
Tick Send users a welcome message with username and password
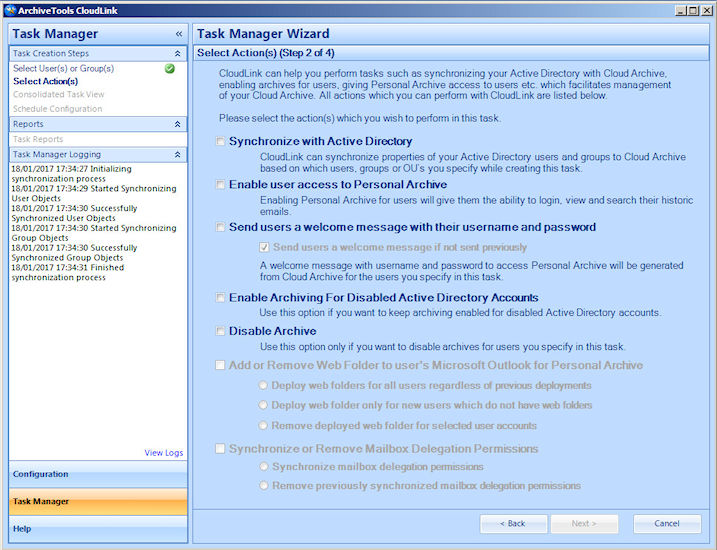(220, 227)
